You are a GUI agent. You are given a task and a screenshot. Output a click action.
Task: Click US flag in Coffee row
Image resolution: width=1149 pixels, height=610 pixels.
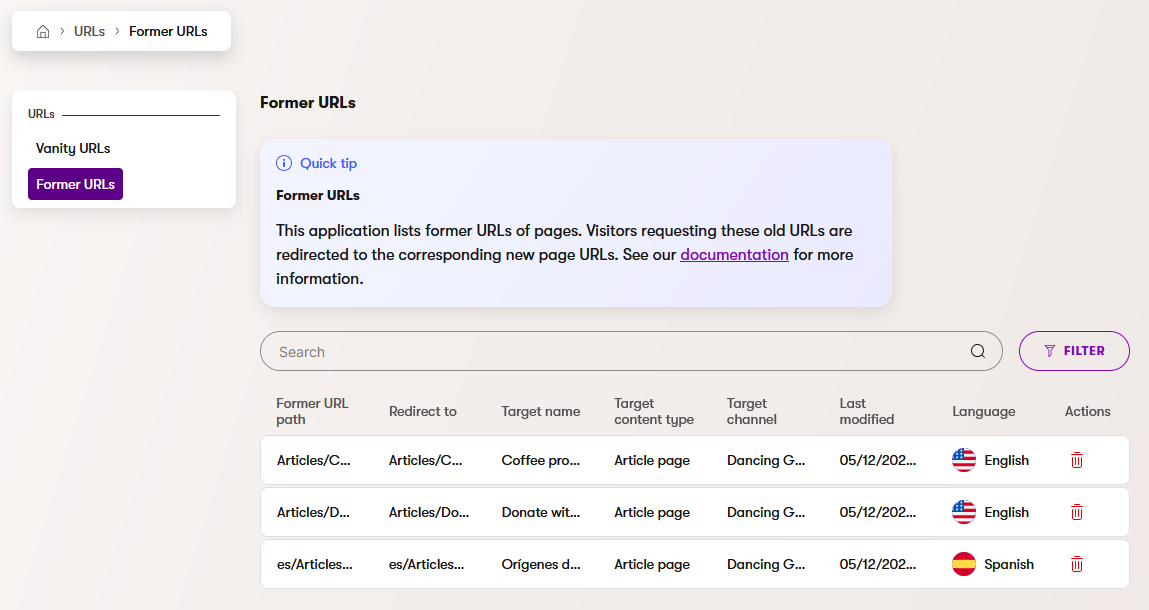pyautogui.click(x=963, y=460)
